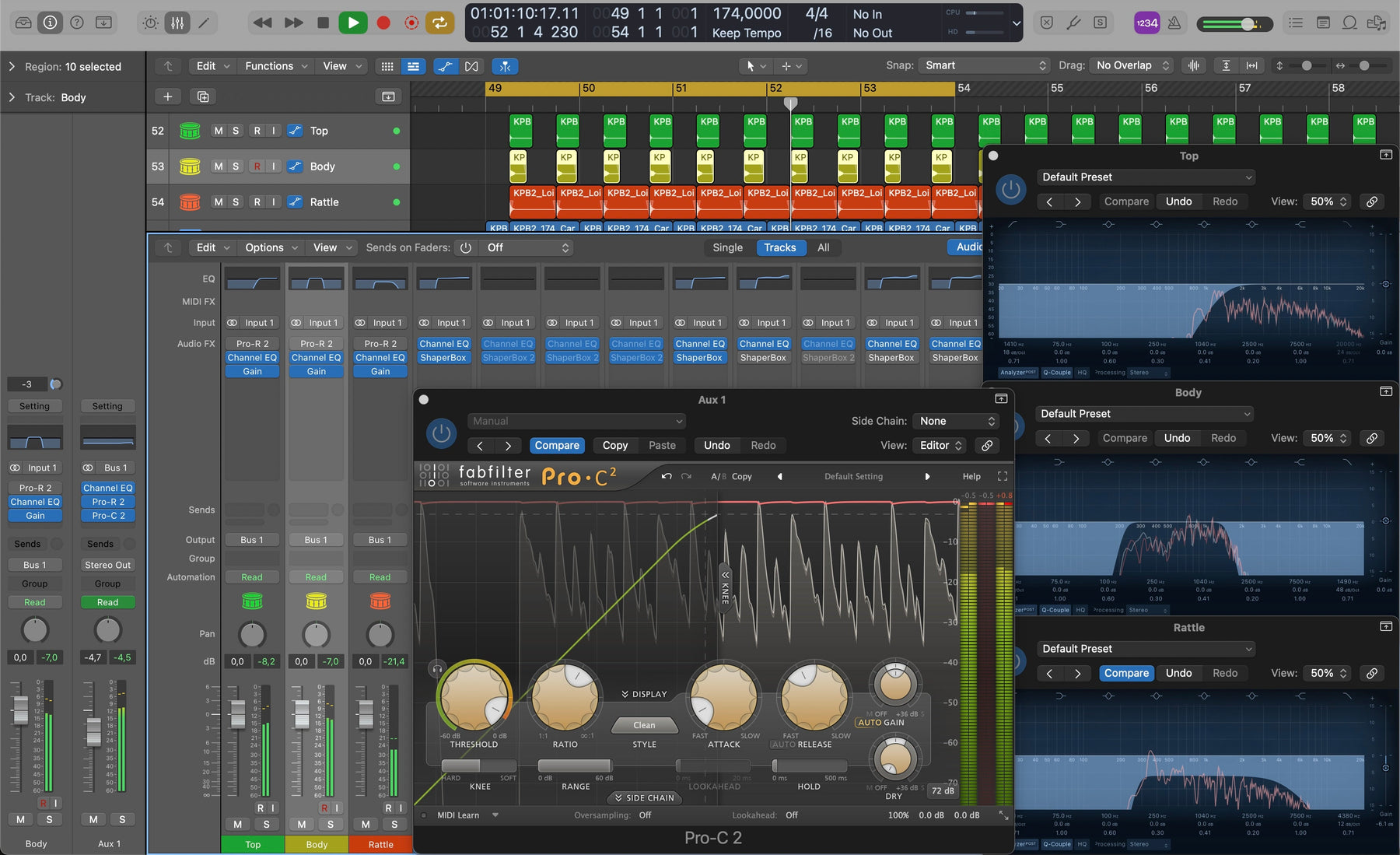Mute the Top track in track header
The width and height of the screenshot is (1400, 855).
[x=219, y=131]
